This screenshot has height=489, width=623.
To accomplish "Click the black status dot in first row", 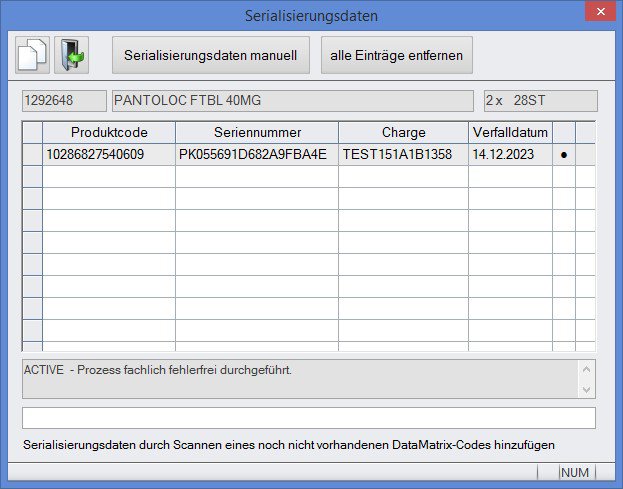I will 563,155.
